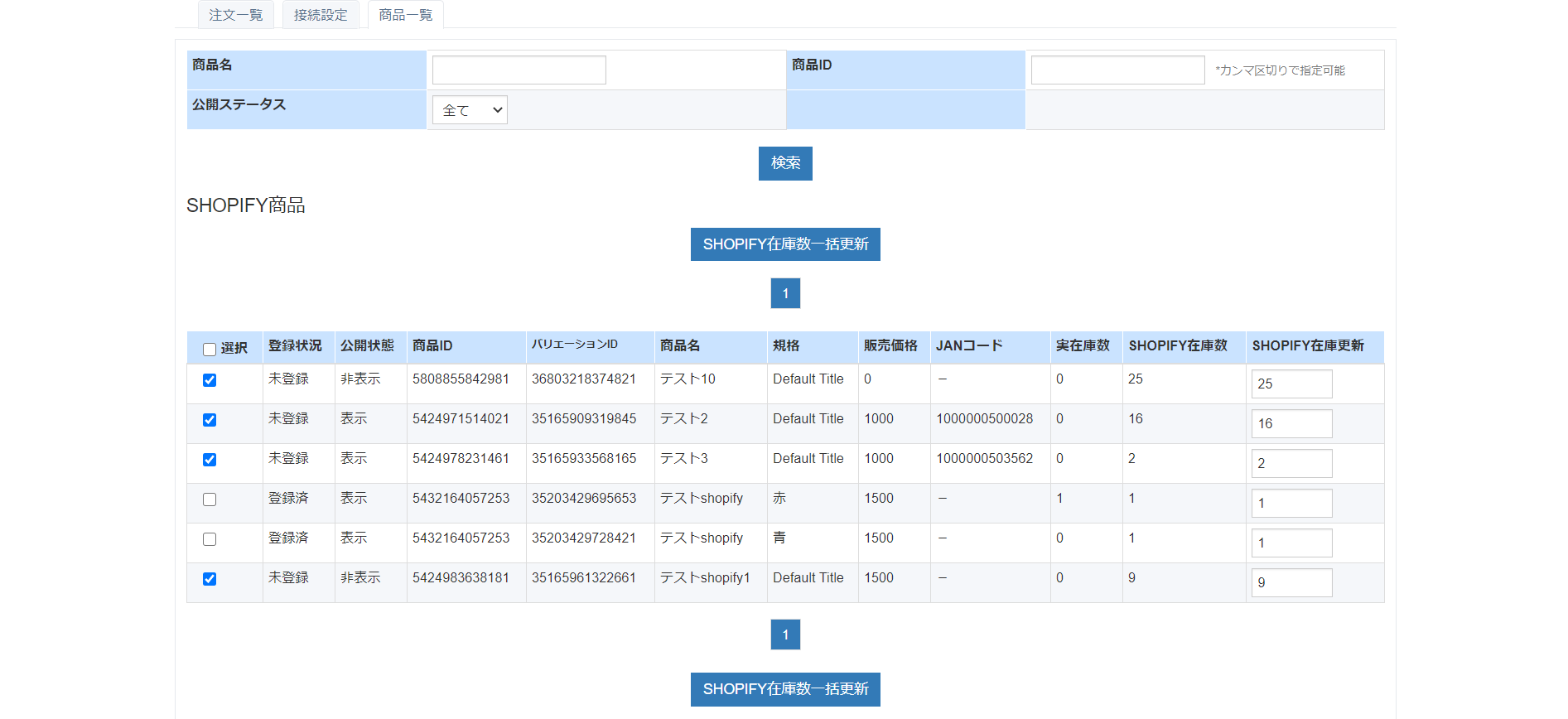Screen dimensions: 1568x719
Task: Click variation ID 36803218374821
Action: click(x=584, y=379)
